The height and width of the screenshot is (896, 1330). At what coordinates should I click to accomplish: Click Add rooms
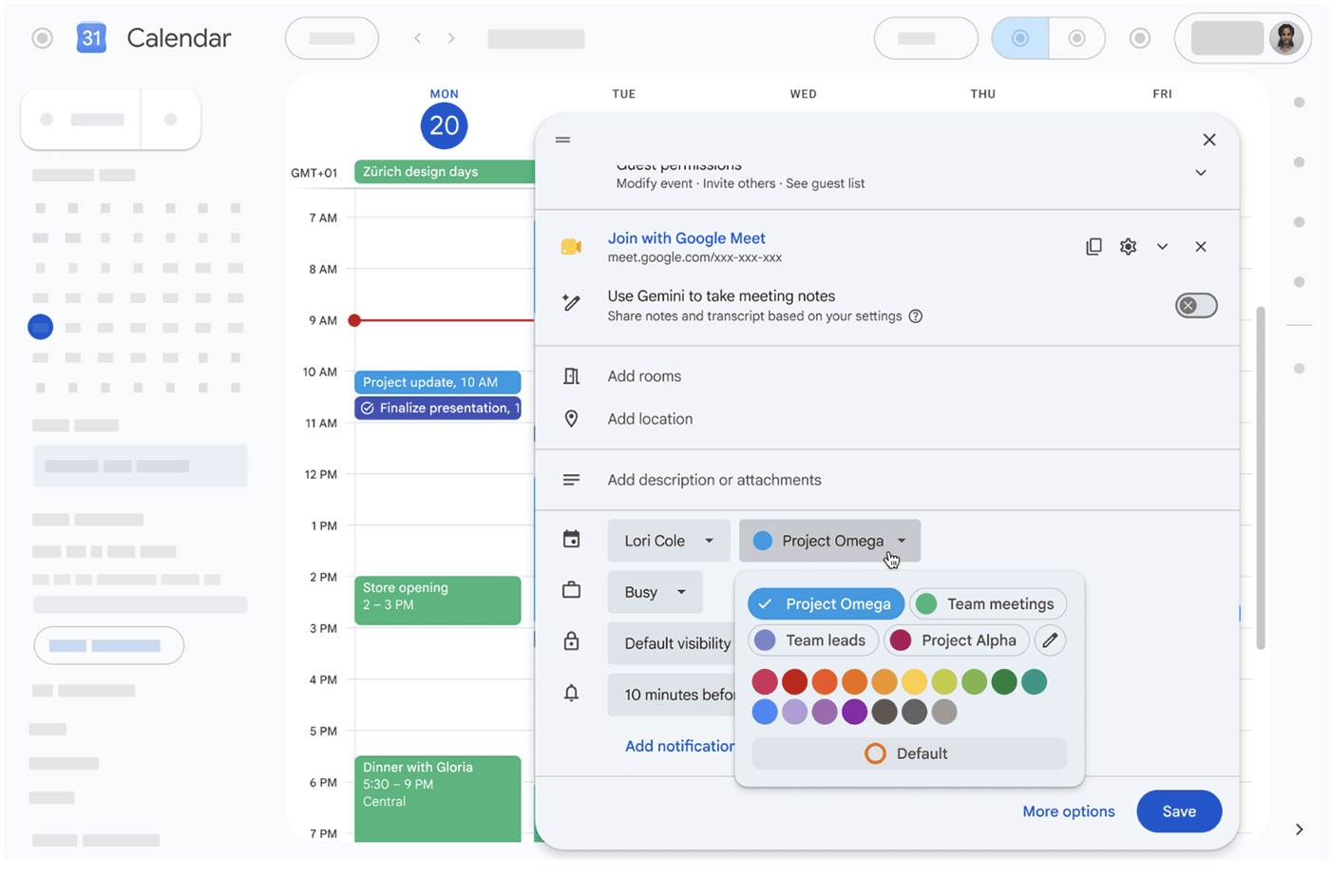click(x=644, y=376)
